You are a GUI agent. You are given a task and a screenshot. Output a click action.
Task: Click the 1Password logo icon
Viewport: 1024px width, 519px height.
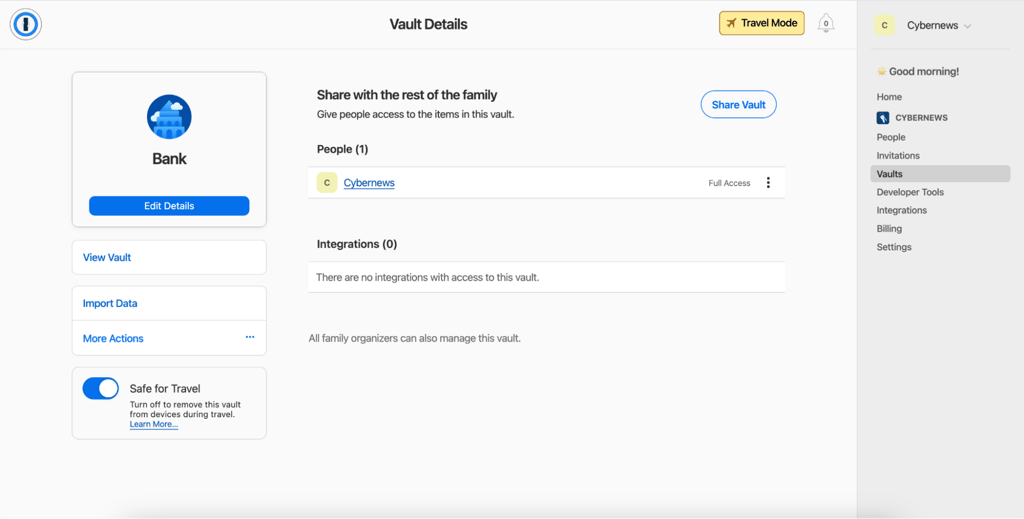(25, 25)
